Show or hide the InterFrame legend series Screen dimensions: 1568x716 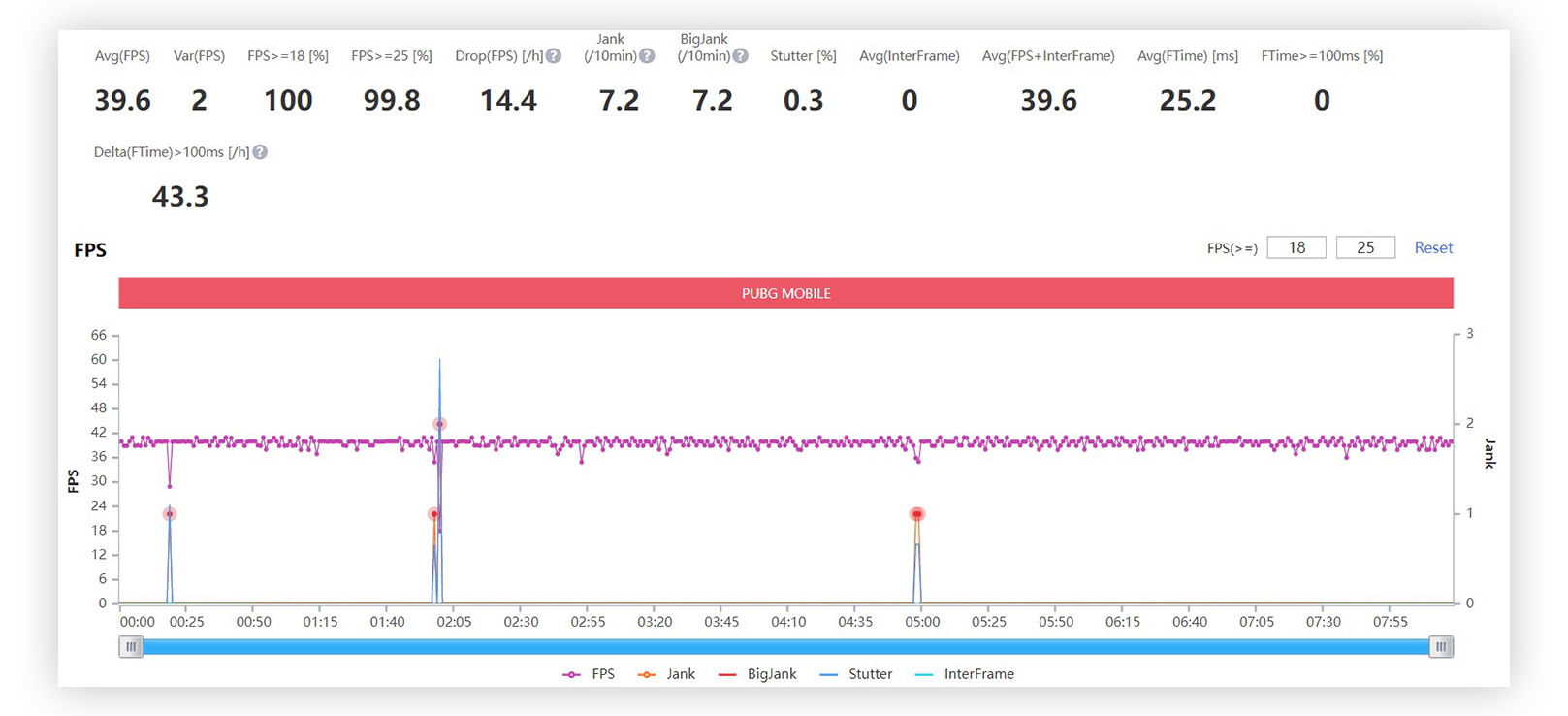[965, 674]
